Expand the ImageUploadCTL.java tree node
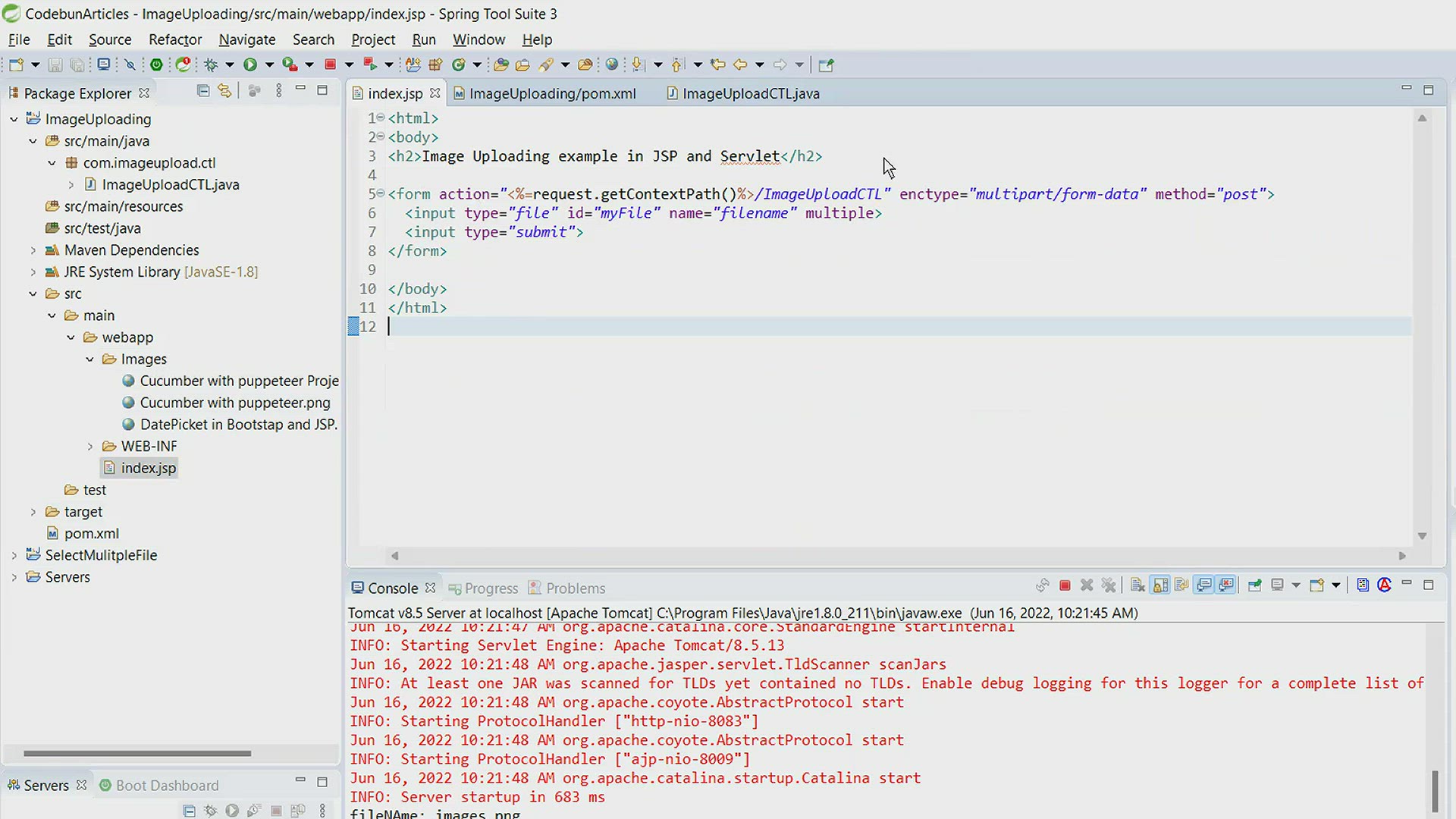The image size is (1456, 819). tap(71, 185)
